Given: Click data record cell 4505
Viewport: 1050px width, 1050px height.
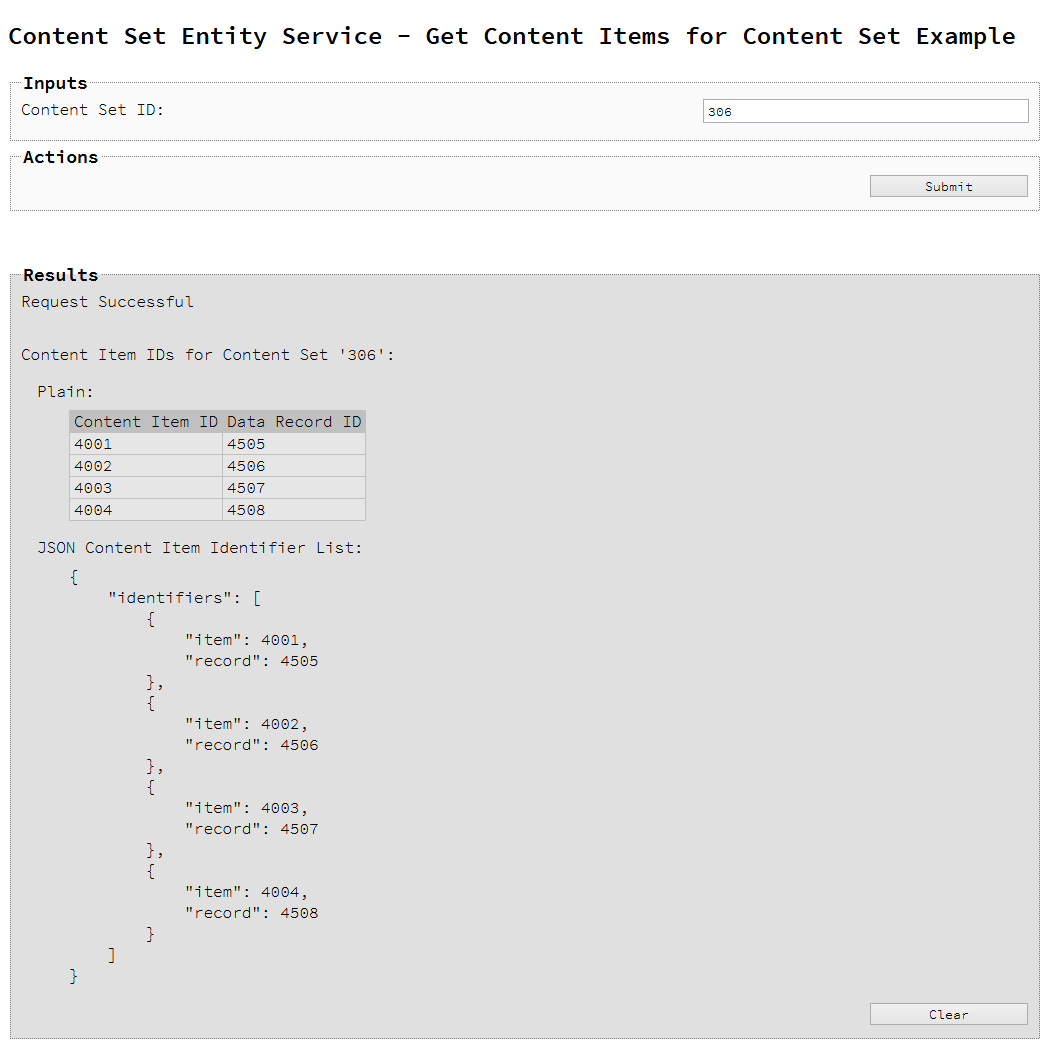Looking at the screenshot, I should tap(294, 444).
